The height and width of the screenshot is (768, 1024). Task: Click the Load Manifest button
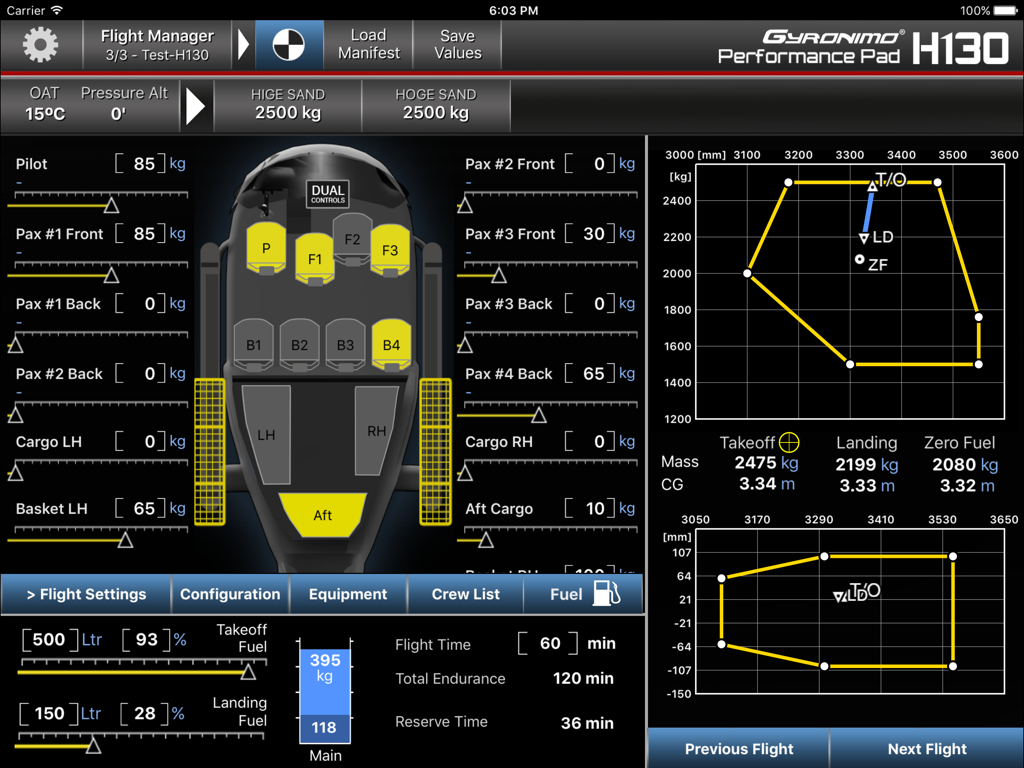pyautogui.click(x=367, y=44)
